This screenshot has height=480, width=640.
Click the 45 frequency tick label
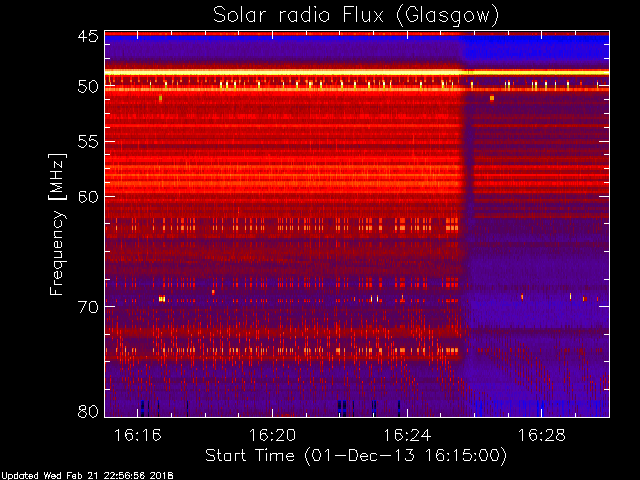point(88,37)
